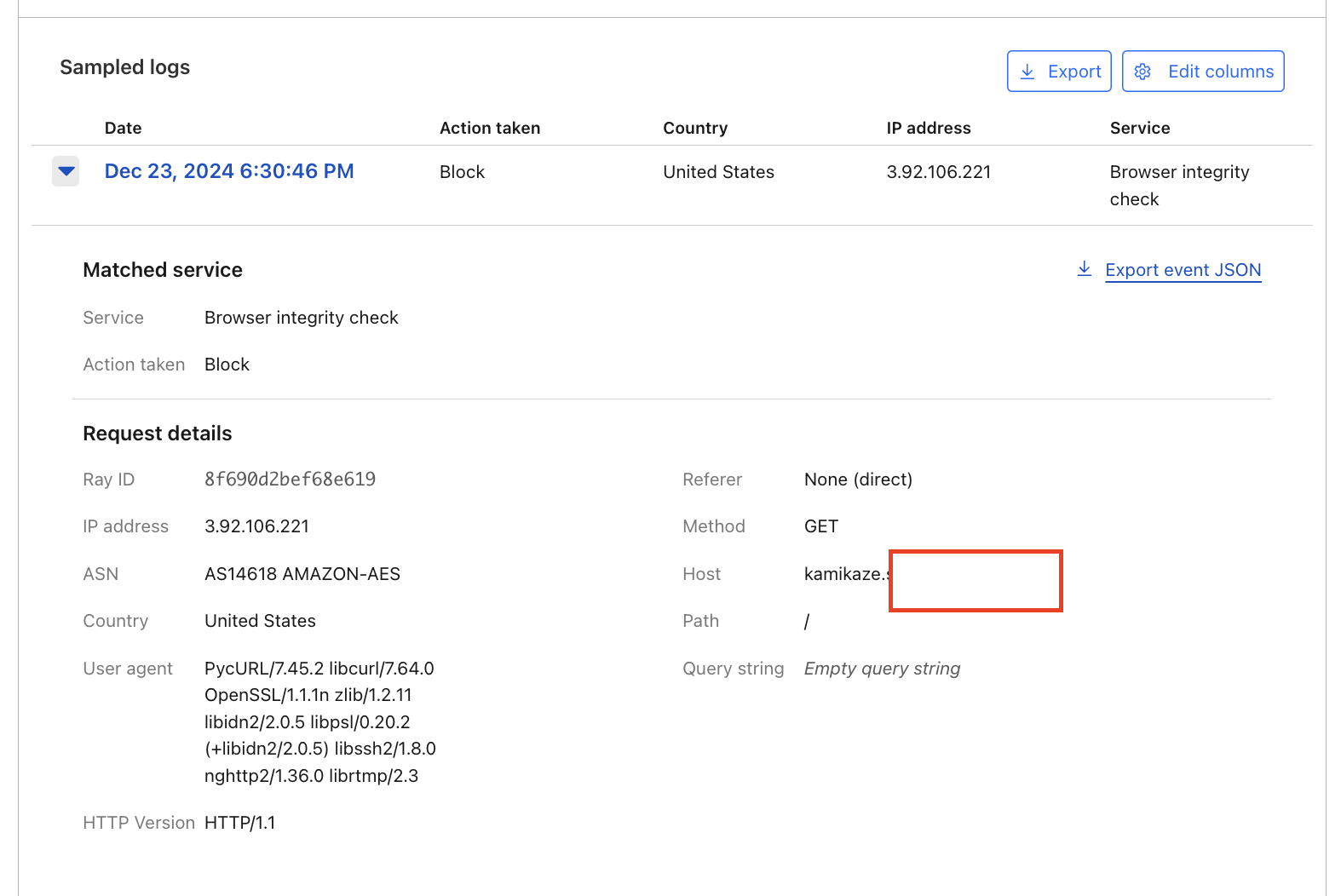The image size is (1341, 896).
Task: Select Action taken value Block in Matched service
Action: pyautogui.click(x=227, y=365)
